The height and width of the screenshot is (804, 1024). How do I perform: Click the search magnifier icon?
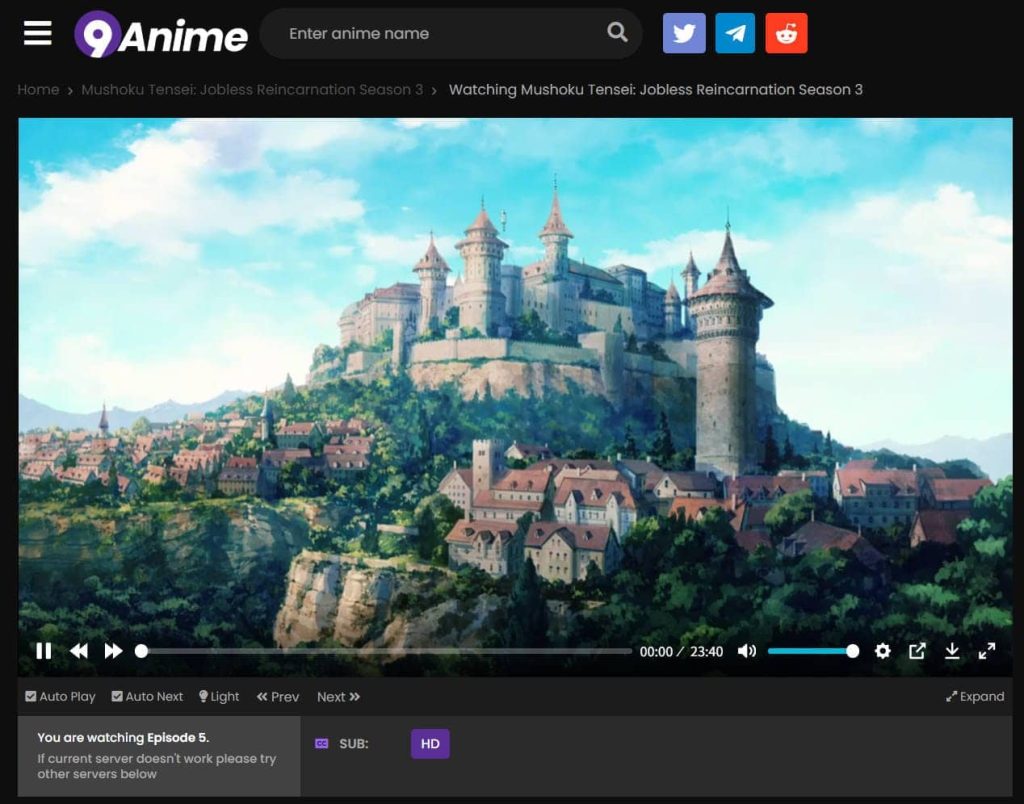(x=617, y=31)
